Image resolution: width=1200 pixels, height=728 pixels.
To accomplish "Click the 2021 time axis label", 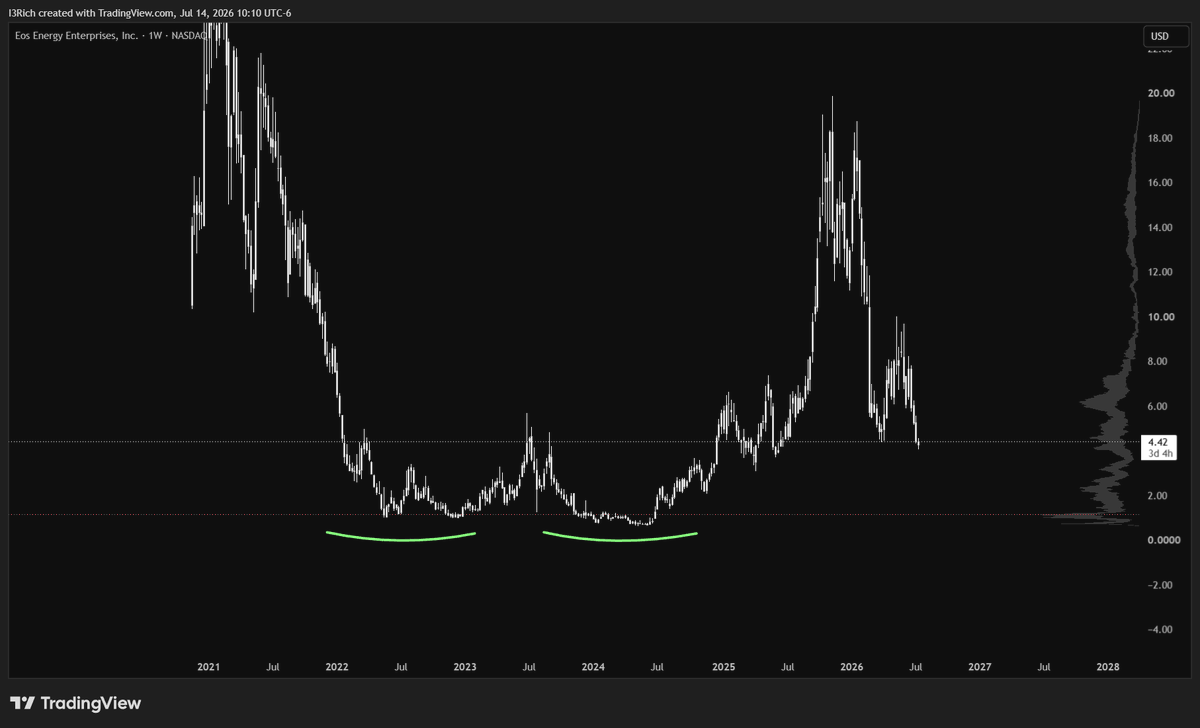I will click(x=209, y=666).
